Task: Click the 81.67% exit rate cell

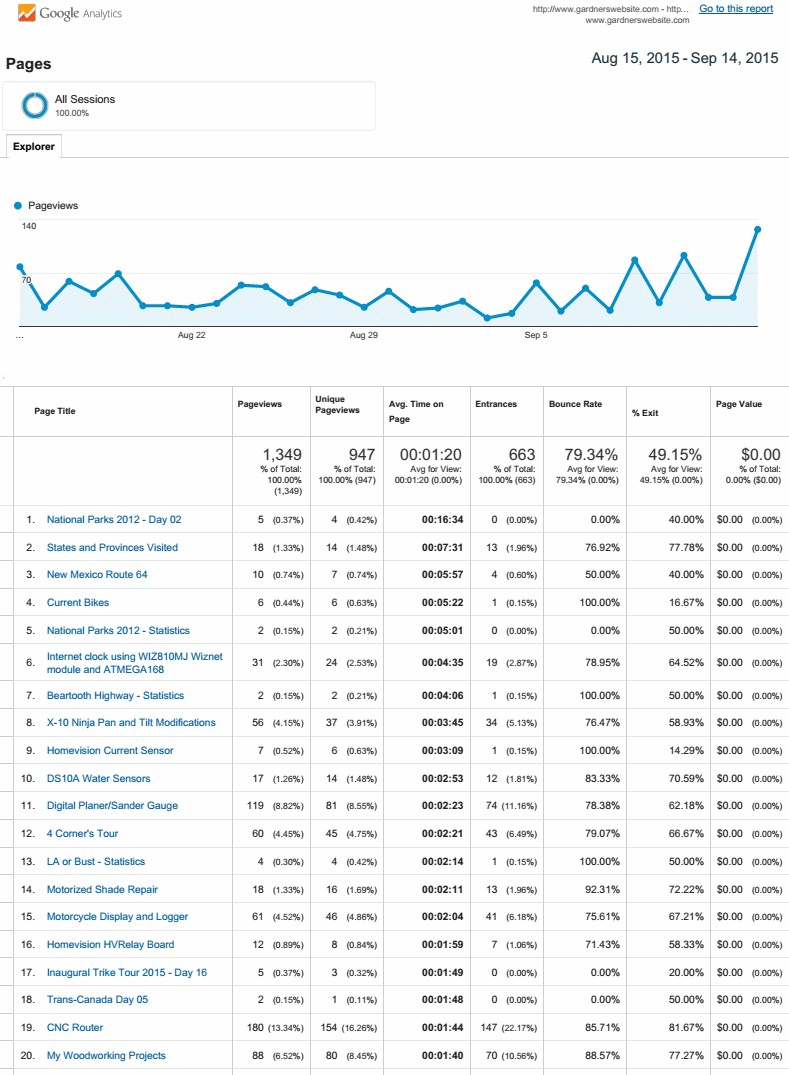Action: click(x=686, y=1028)
